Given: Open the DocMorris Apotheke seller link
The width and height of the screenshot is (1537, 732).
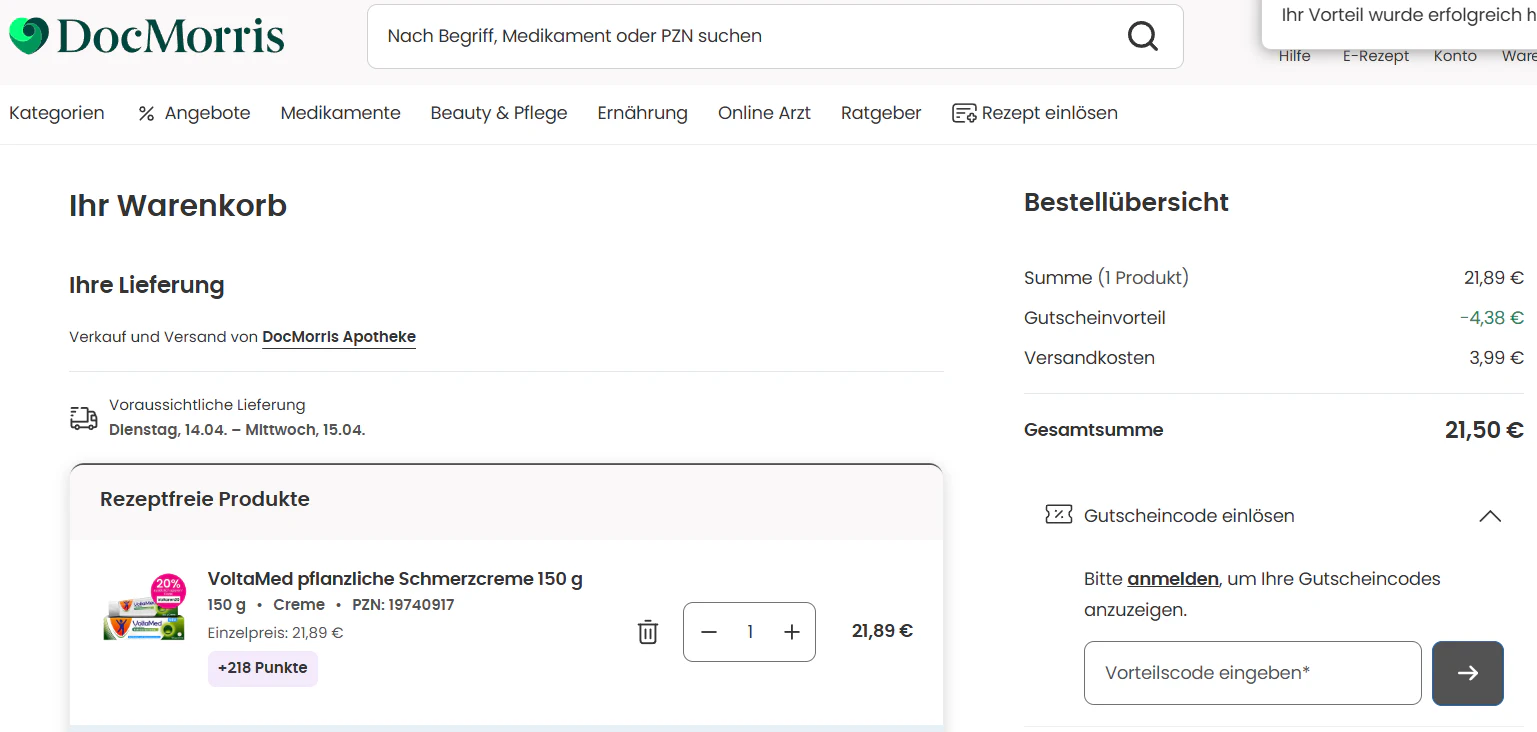Looking at the screenshot, I should pyautogui.click(x=338, y=337).
